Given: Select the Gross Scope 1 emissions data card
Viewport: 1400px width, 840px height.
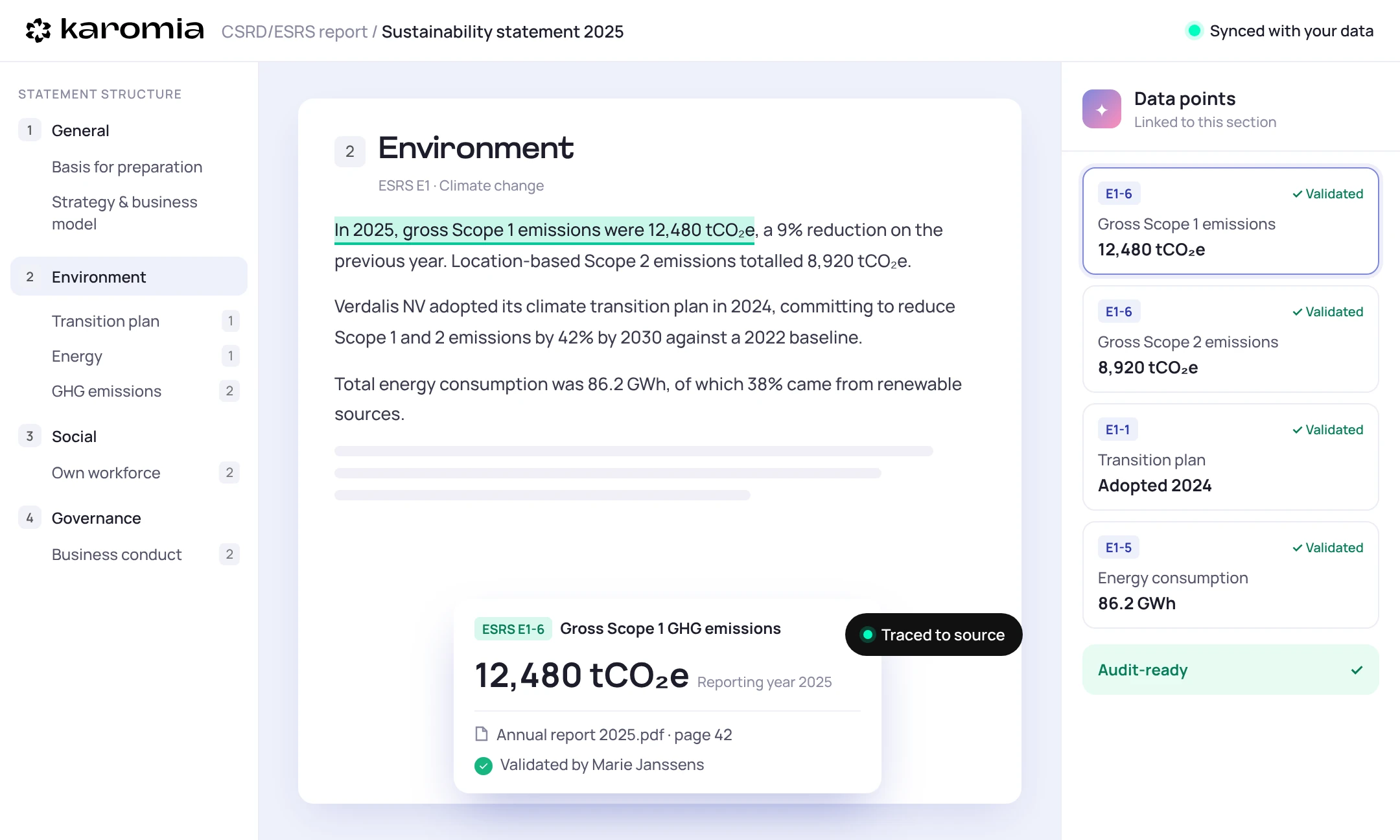Looking at the screenshot, I should (x=1230, y=221).
